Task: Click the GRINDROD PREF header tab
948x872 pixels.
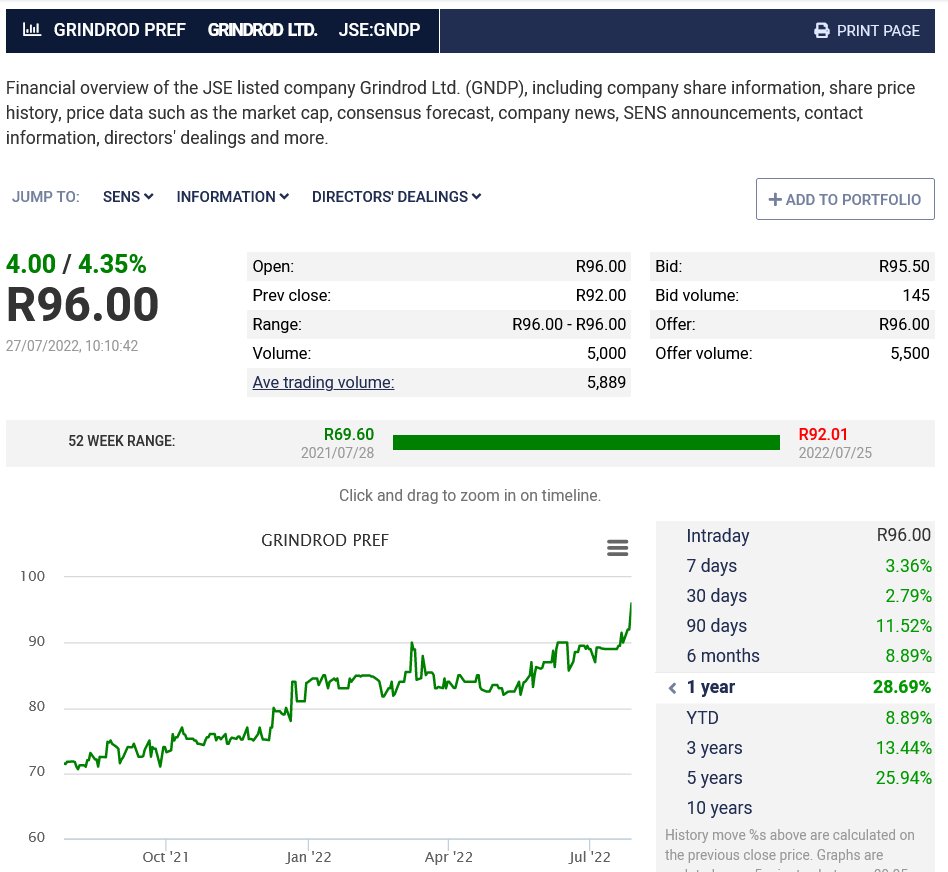Action: point(119,30)
